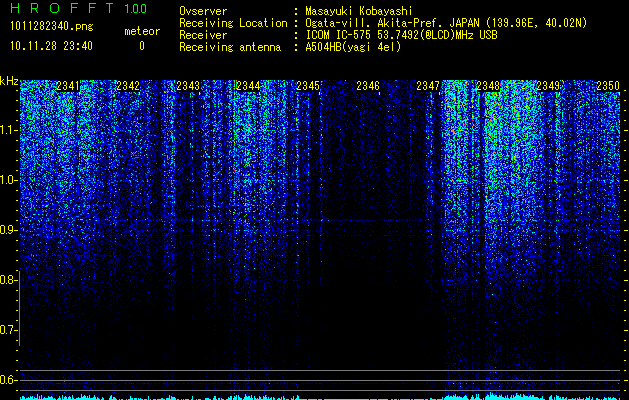Click the Ovserver label
The height and width of the screenshot is (400, 629).
[x=203, y=11]
